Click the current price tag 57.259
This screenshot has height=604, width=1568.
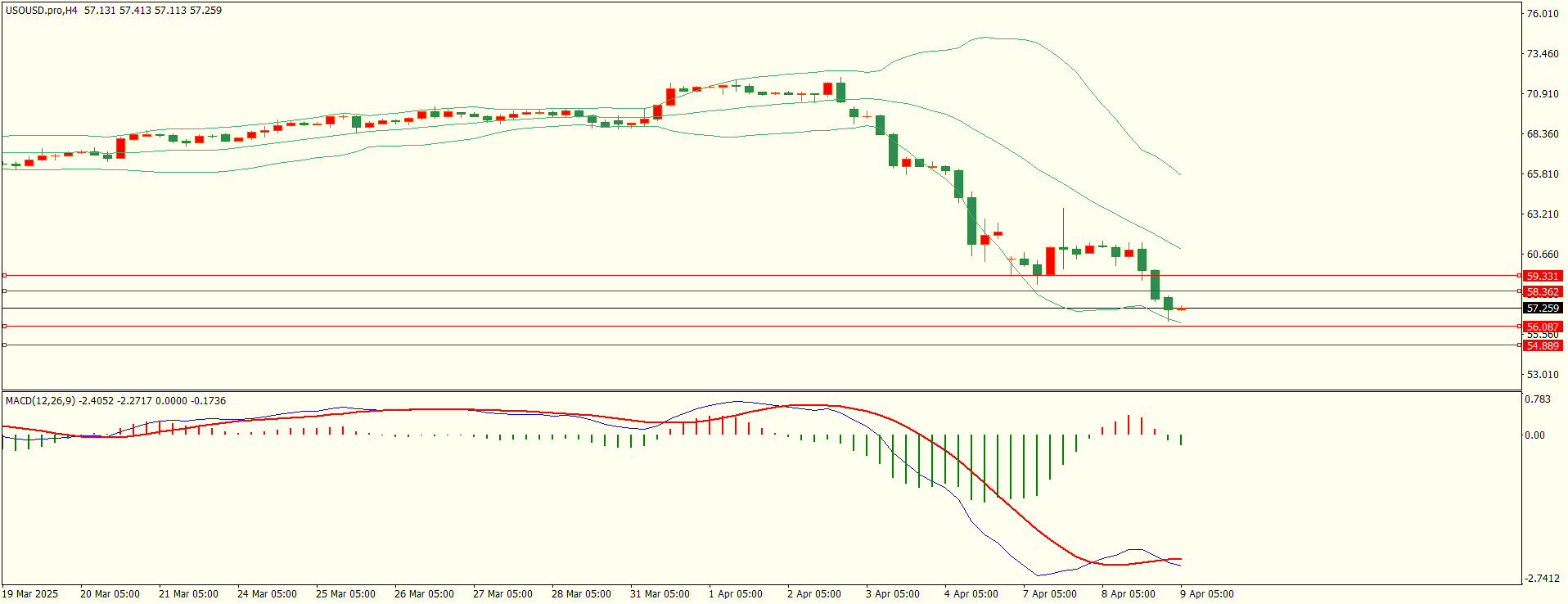tap(1543, 309)
